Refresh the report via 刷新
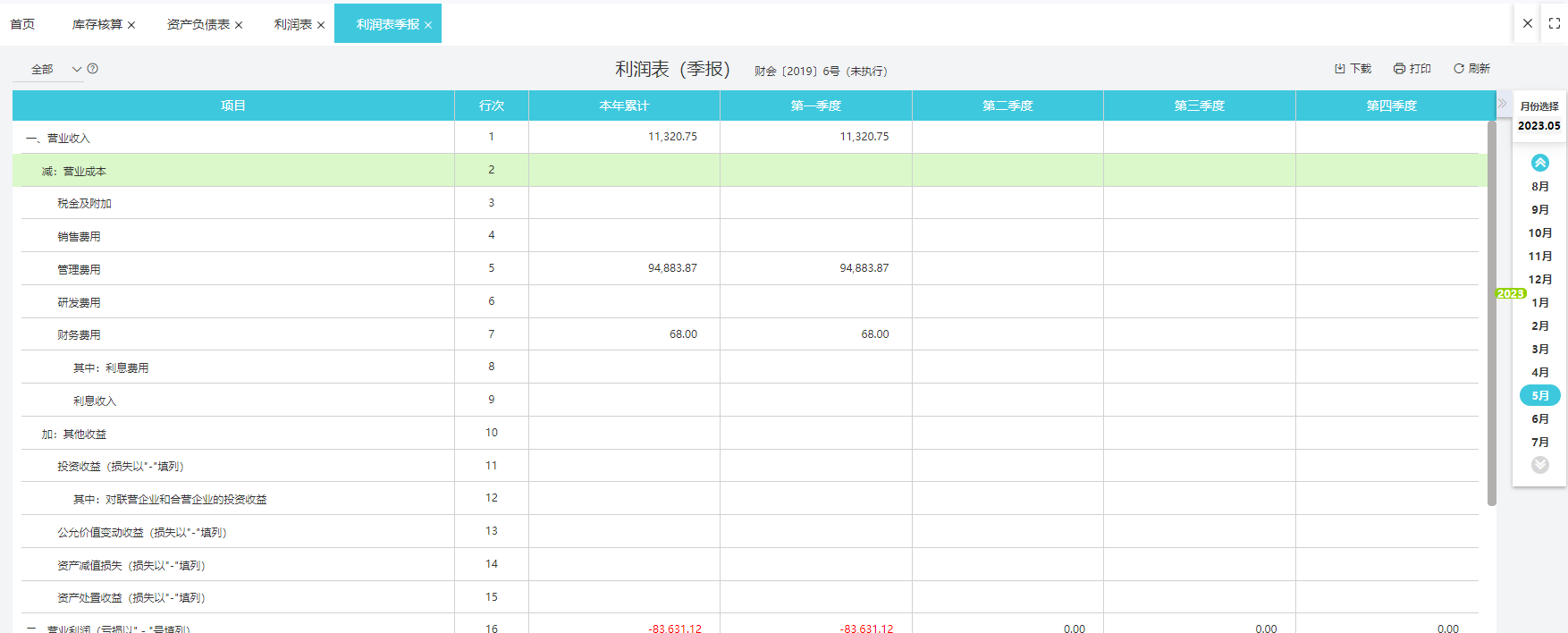Viewport: 1568px width, 633px height. click(1471, 68)
